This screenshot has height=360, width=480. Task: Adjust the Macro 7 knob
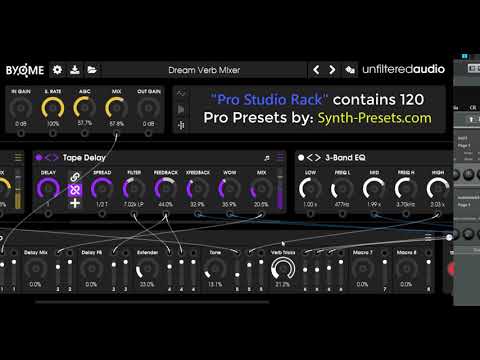362,269
